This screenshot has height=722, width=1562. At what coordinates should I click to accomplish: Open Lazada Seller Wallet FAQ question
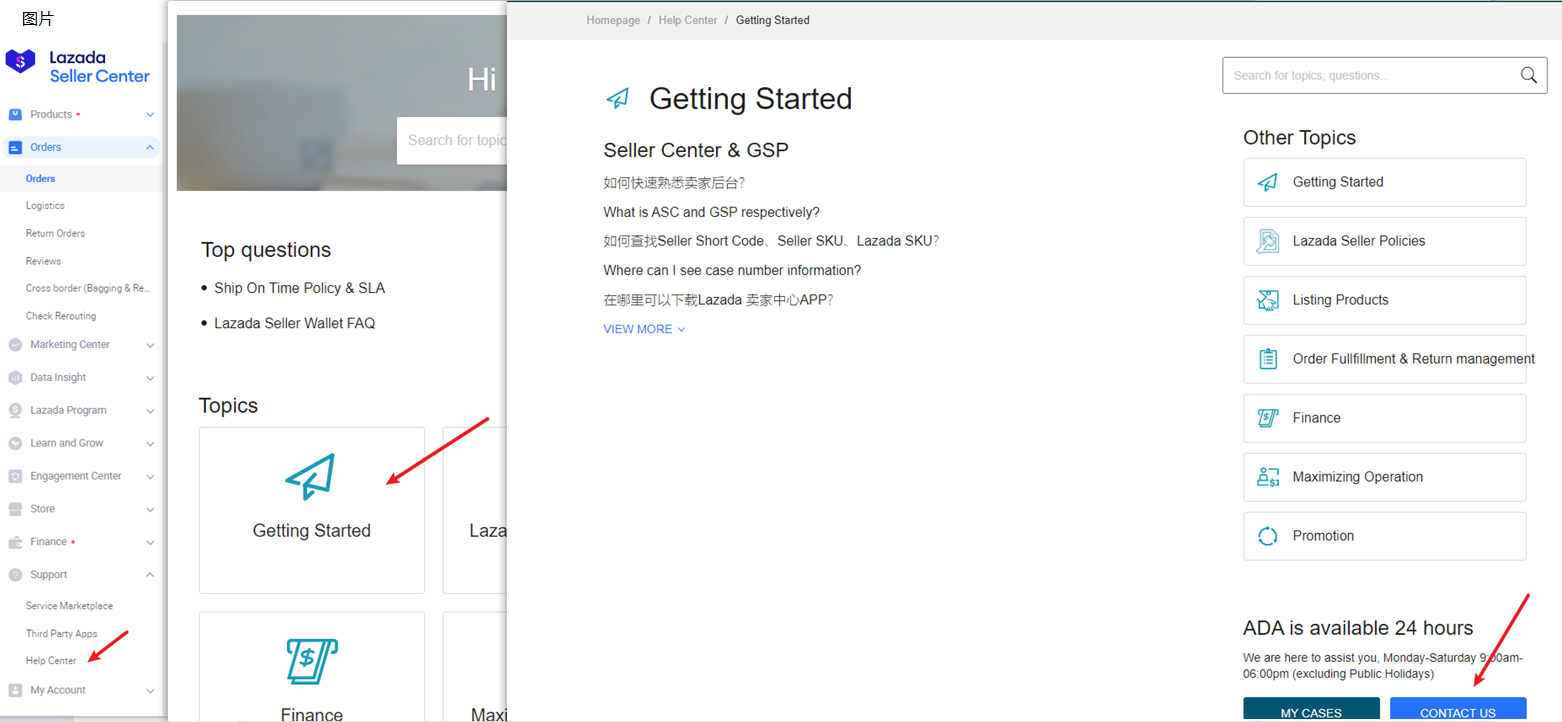(294, 323)
